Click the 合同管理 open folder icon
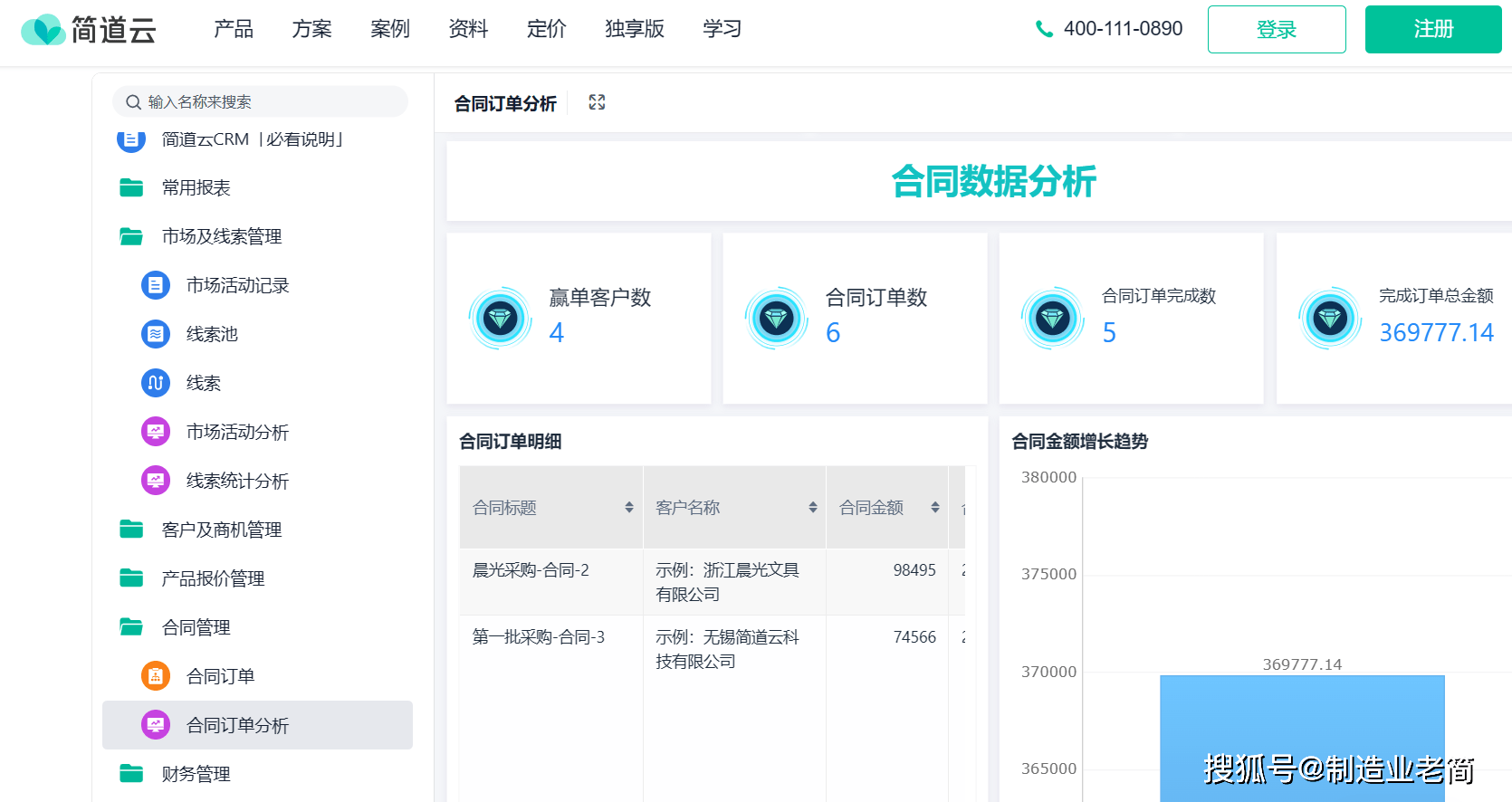The image size is (1512, 802). click(131, 627)
